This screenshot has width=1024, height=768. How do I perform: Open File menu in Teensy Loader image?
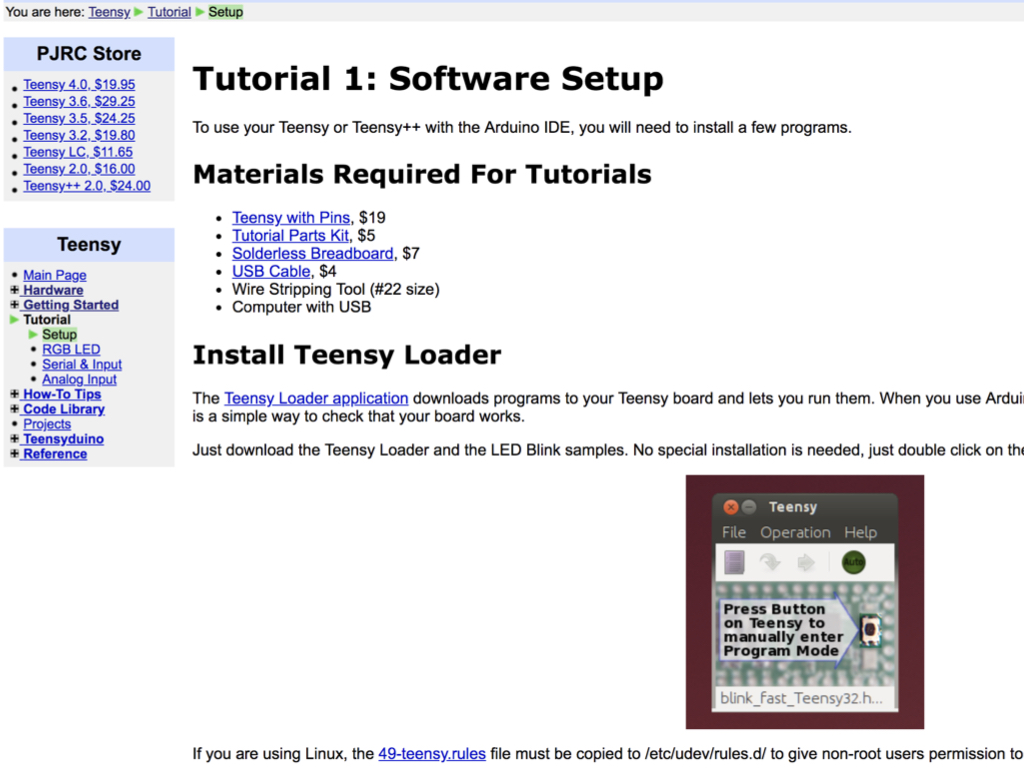point(733,532)
